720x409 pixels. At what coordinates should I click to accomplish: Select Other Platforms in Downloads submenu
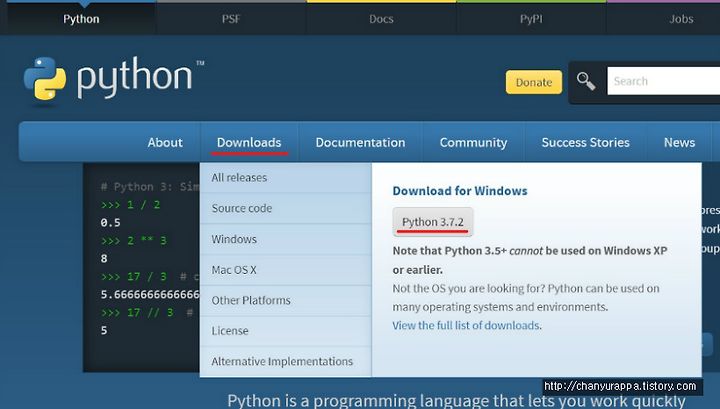point(286,300)
